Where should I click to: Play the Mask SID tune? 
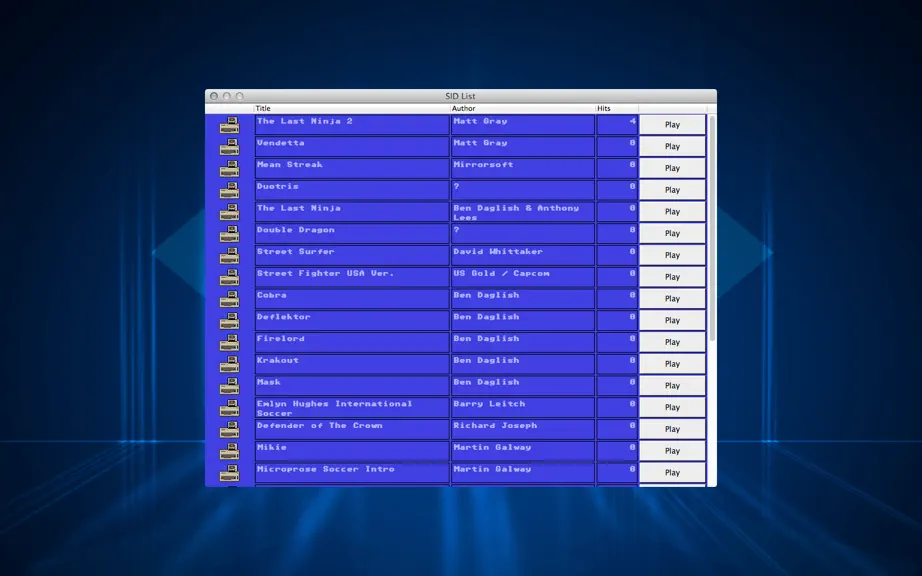pyautogui.click(x=672, y=386)
